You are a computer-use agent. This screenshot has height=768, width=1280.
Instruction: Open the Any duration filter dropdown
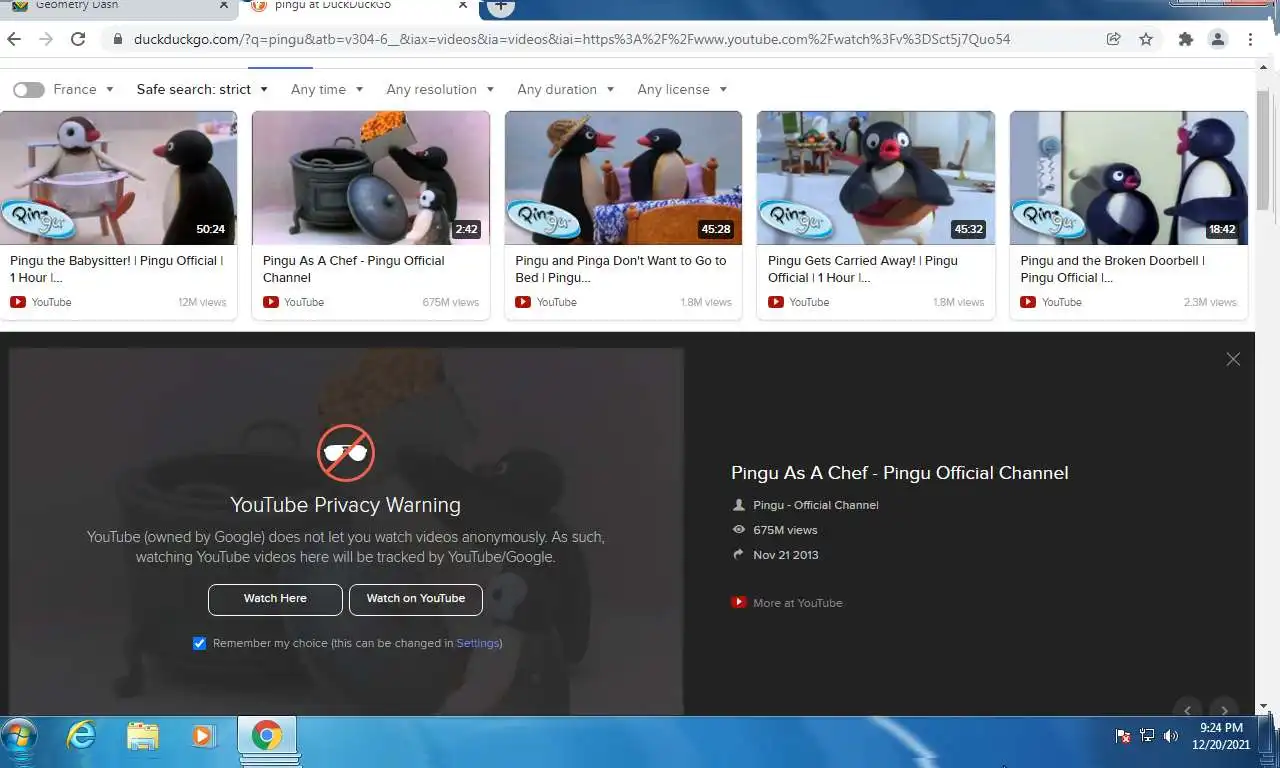click(x=566, y=89)
